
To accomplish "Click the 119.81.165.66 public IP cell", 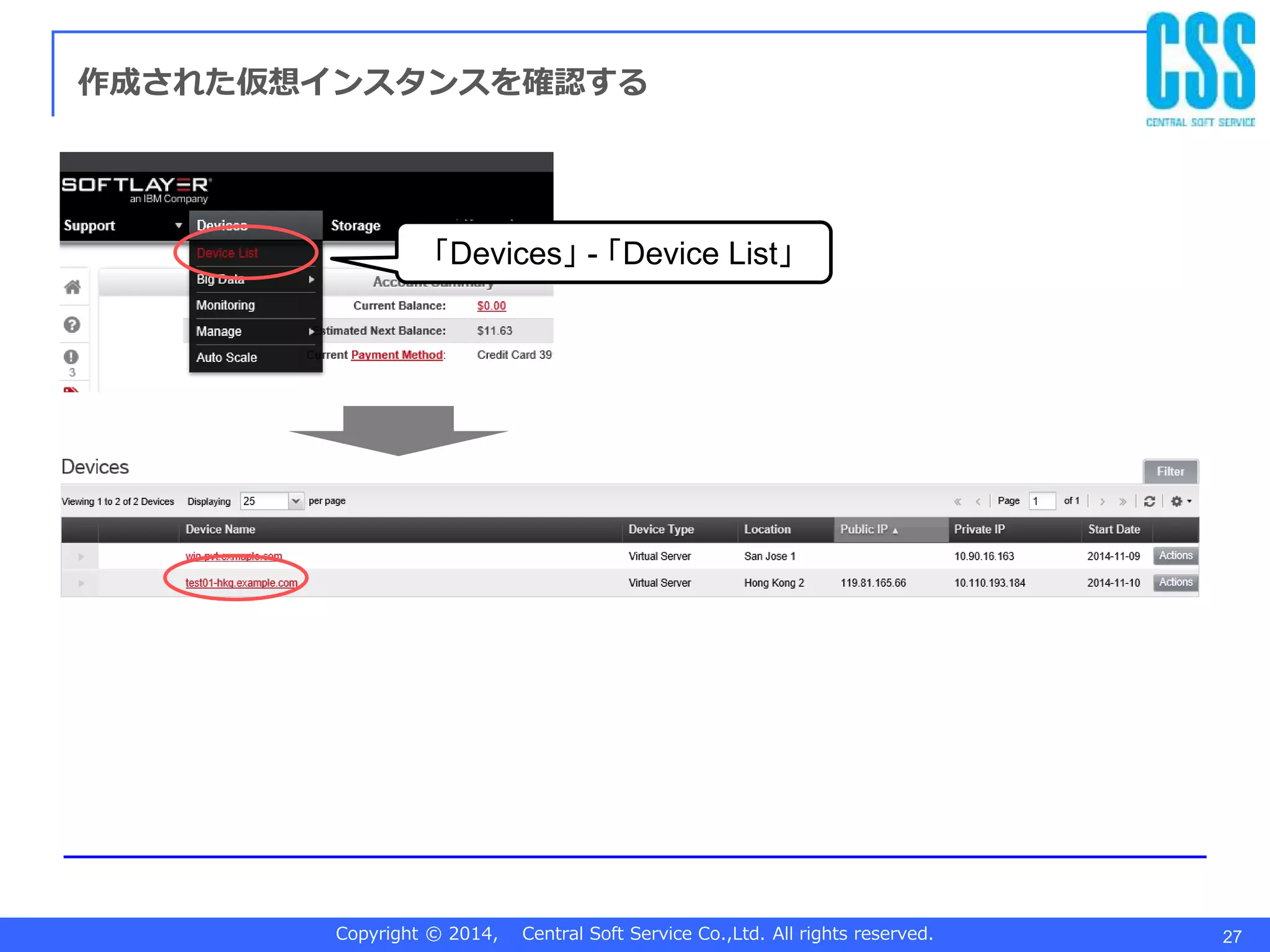I will [873, 583].
